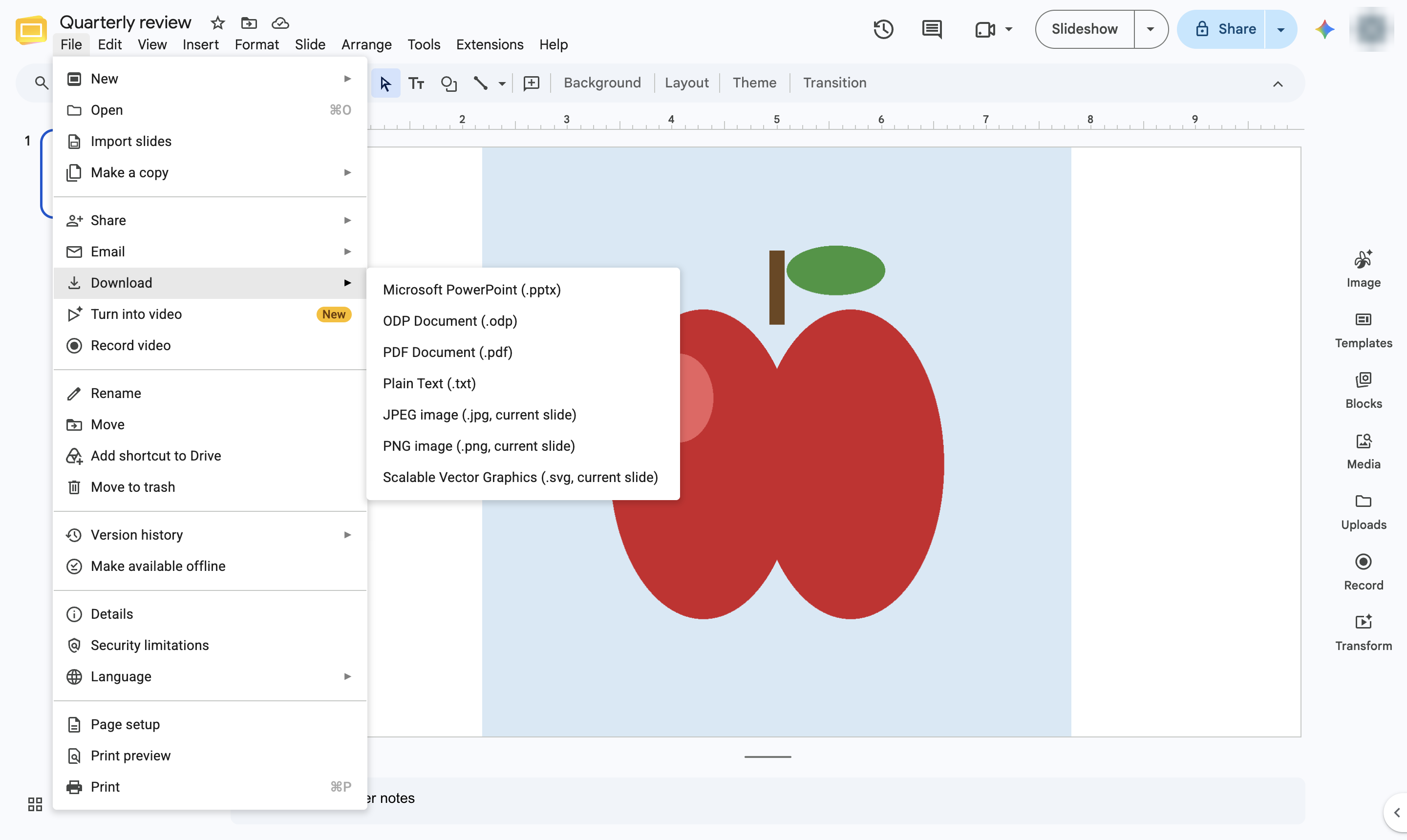
Task: Collapse the toolbar with the chevron
Action: pos(1278,84)
